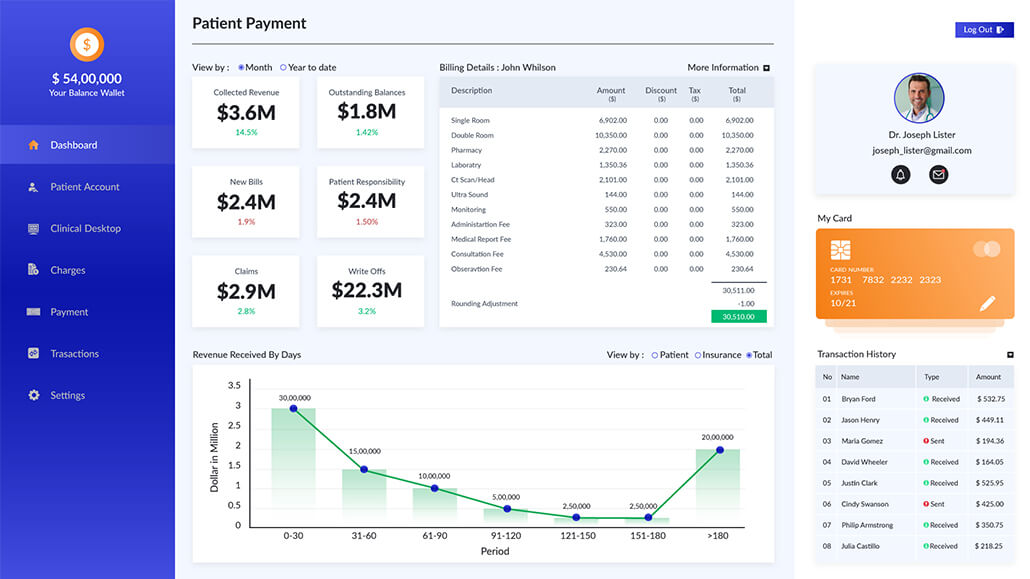Screen dimensions: 1030x579
Task: Open Settings via the gear icon
Action: pyautogui.click(x=33, y=395)
